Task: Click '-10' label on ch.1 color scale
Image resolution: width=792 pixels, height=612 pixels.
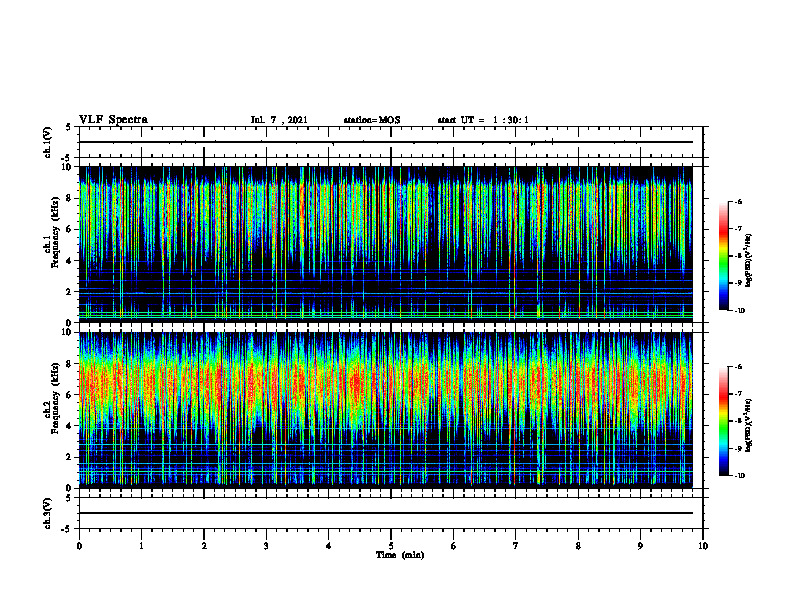Action: coord(740,311)
